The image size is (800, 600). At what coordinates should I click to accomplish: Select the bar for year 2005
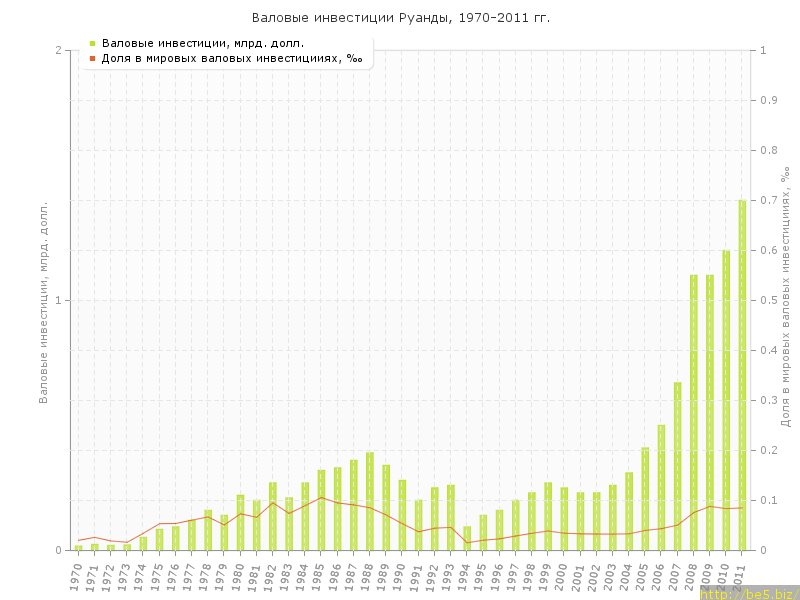645,498
